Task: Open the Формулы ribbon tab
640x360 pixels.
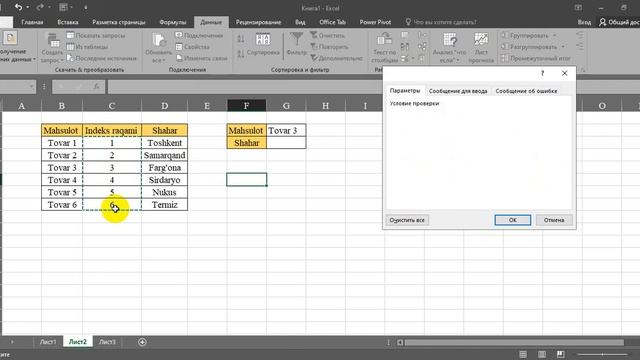Action: click(173, 22)
